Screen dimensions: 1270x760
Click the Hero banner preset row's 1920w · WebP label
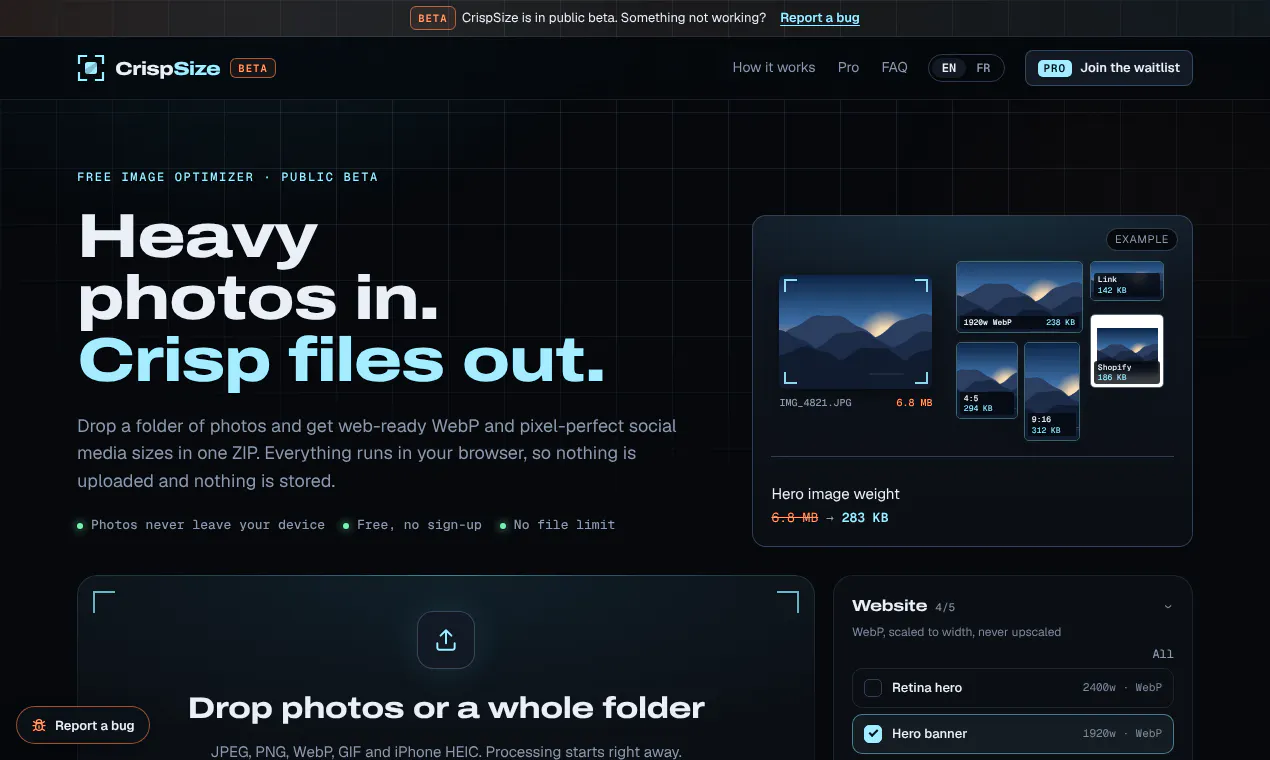click(1122, 734)
